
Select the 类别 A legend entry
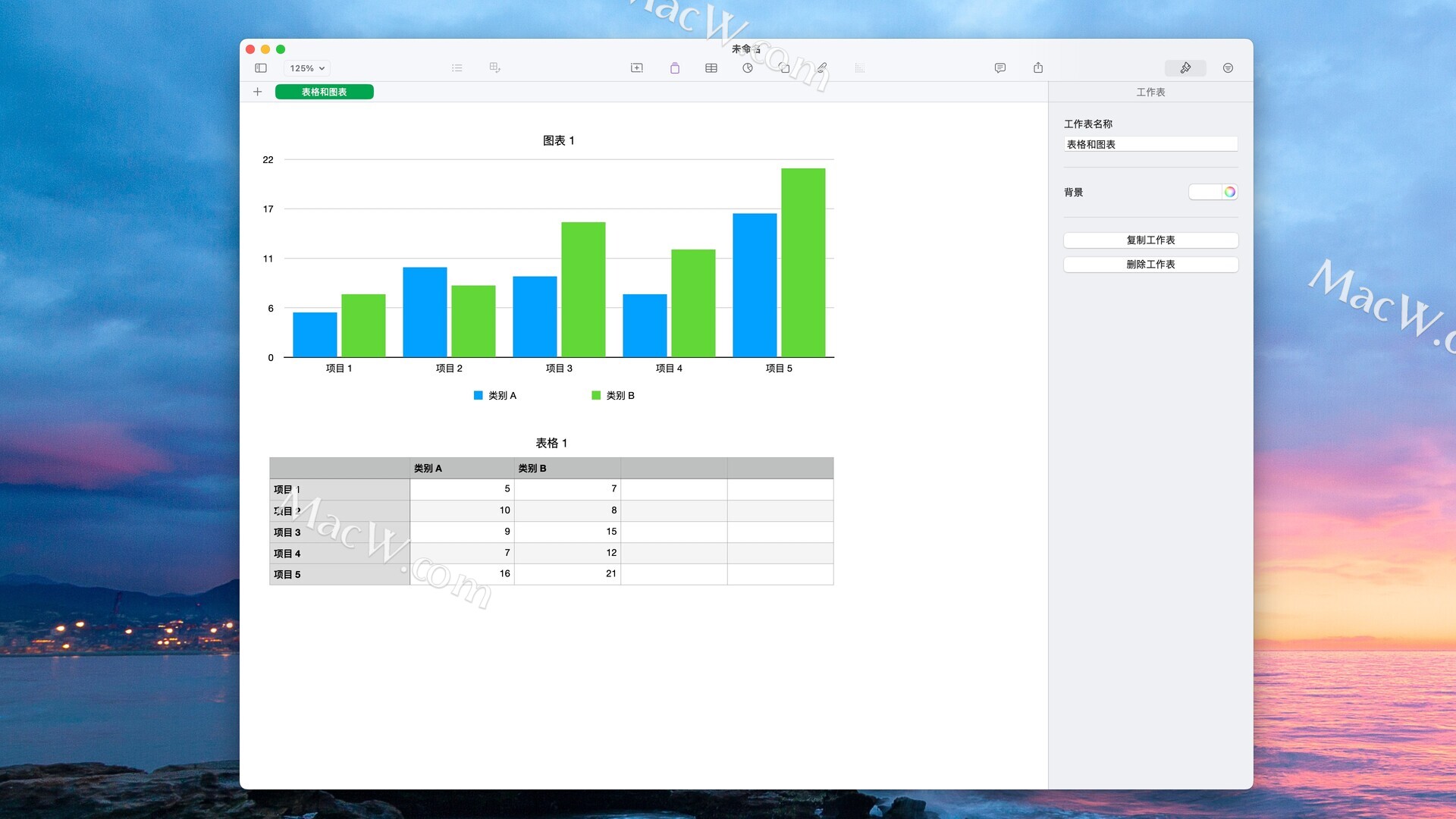click(x=495, y=396)
